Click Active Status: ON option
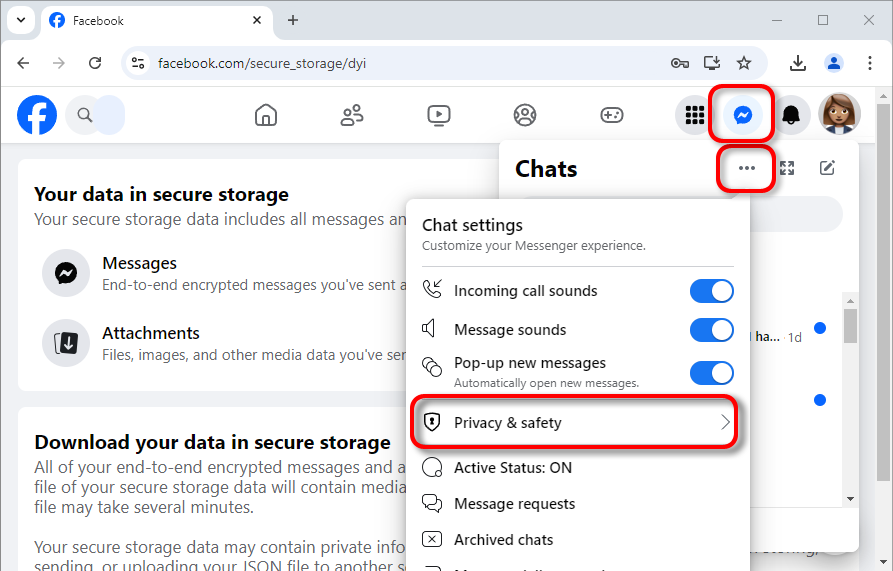 pos(512,468)
